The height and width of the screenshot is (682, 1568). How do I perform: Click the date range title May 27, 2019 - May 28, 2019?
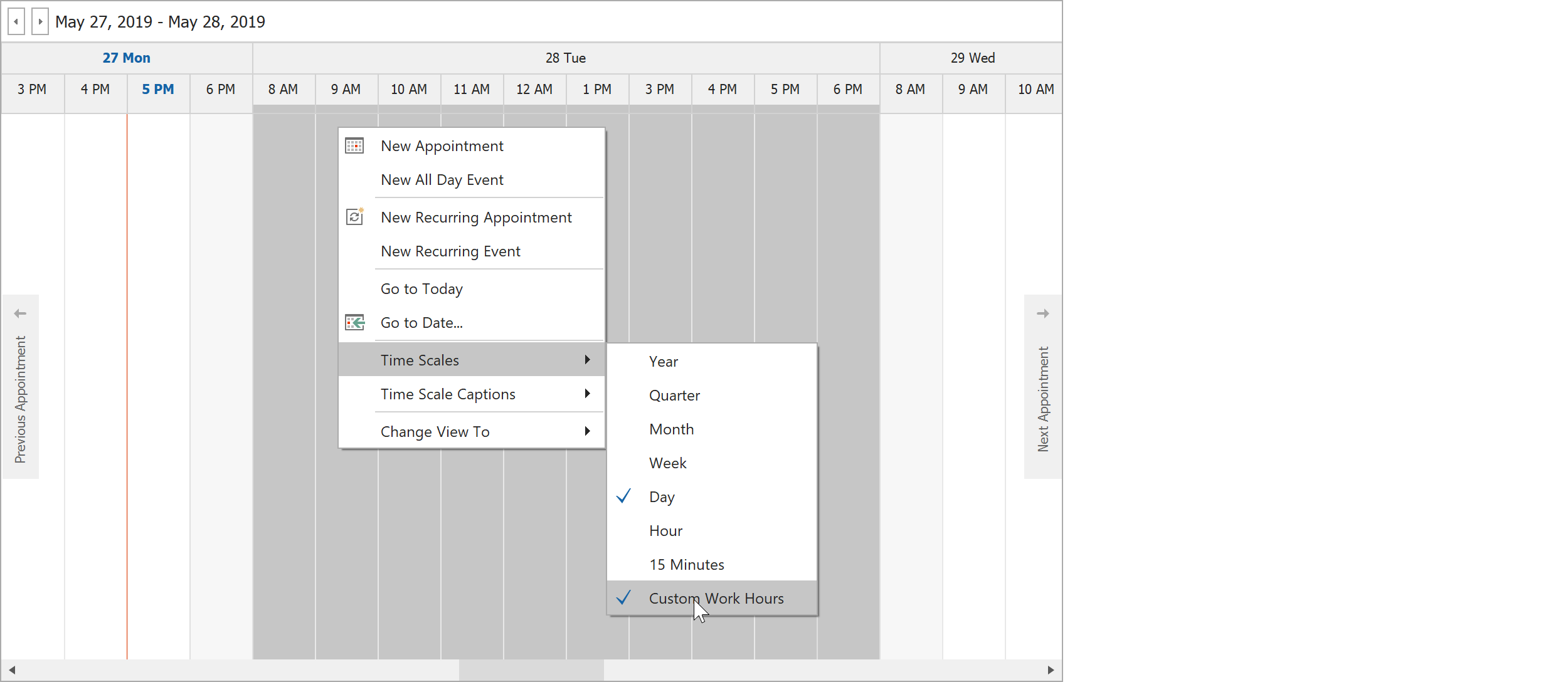click(x=160, y=22)
